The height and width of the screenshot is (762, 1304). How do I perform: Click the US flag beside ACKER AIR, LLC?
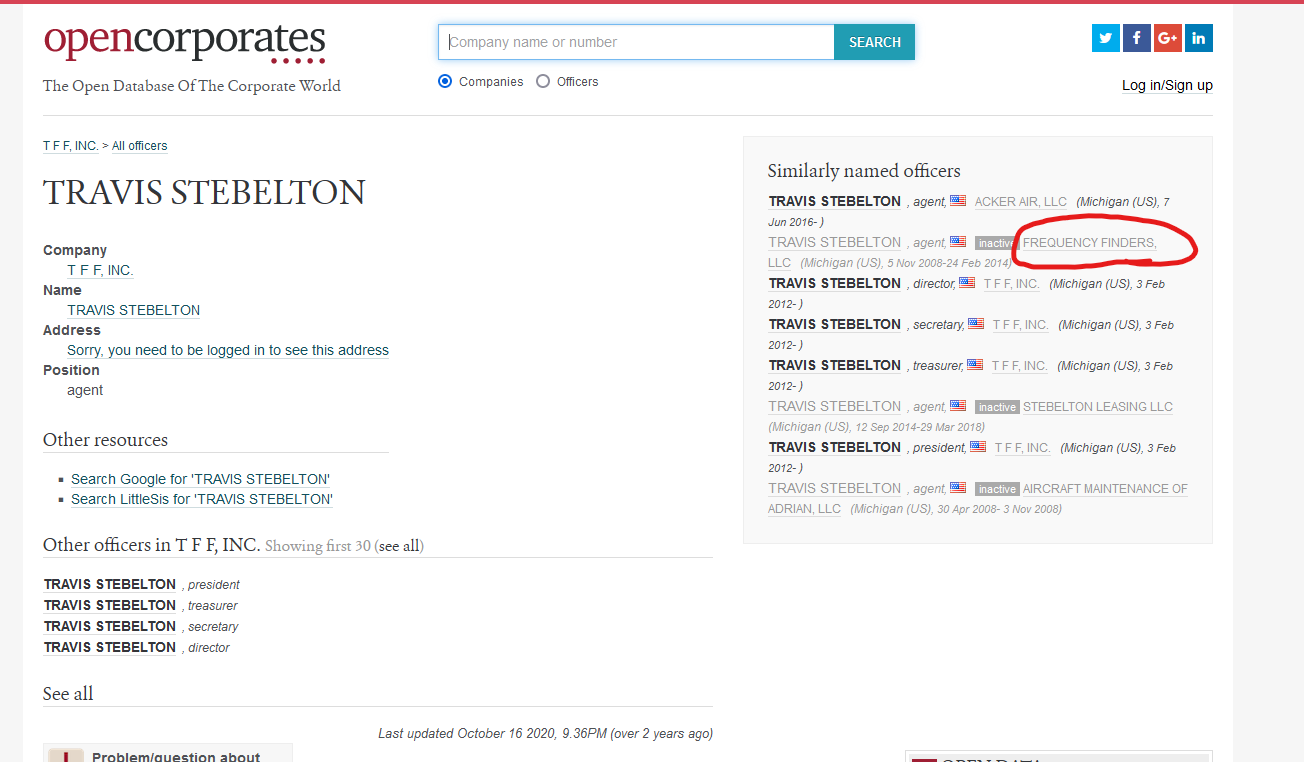tap(958, 201)
